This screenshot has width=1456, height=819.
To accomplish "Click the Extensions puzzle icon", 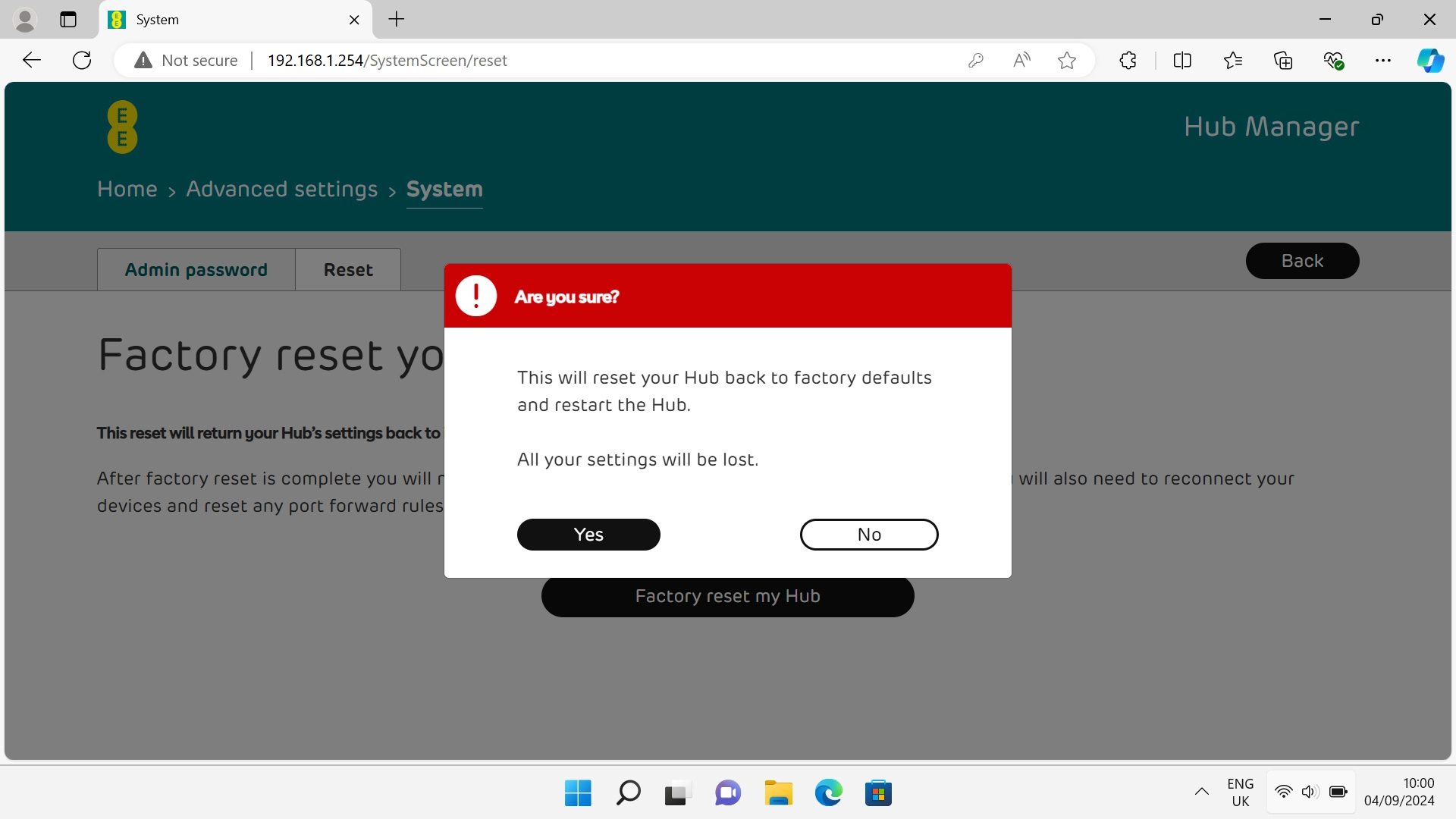I will pos(1128,60).
